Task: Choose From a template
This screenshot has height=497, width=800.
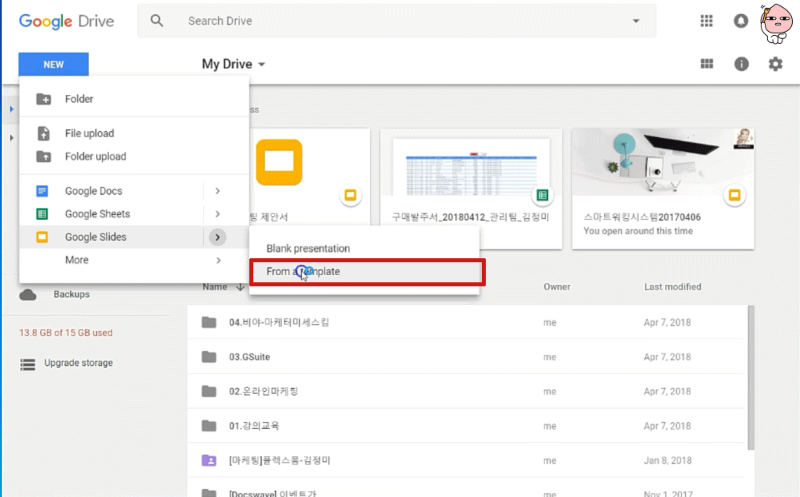Action: (364, 271)
